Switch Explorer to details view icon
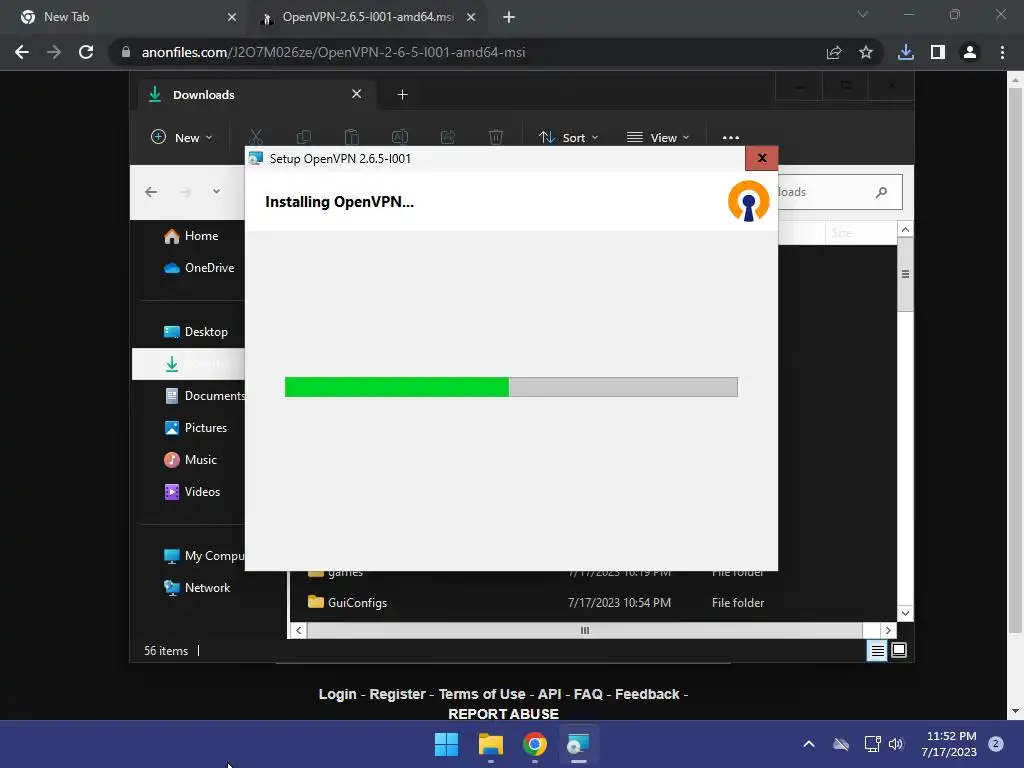 [x=877, y=650]
